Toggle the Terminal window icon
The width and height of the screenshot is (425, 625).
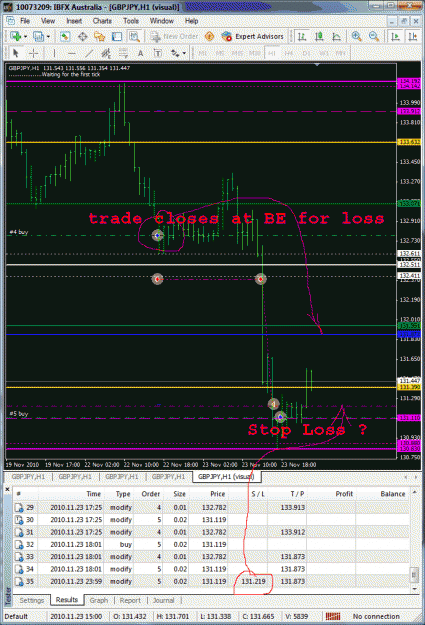click(117, 37)
